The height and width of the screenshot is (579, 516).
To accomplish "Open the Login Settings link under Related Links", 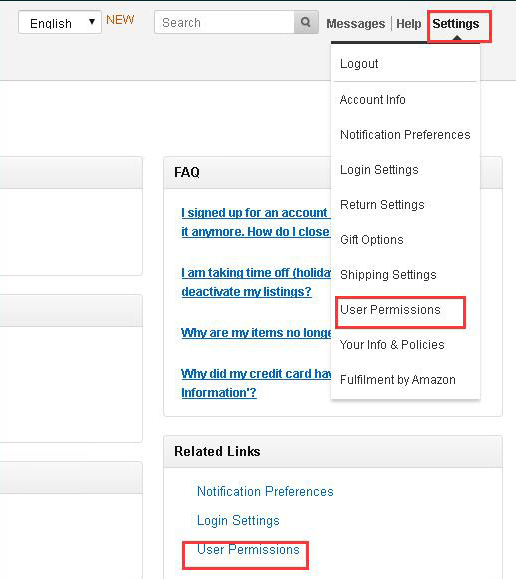I will pos(238,521).
